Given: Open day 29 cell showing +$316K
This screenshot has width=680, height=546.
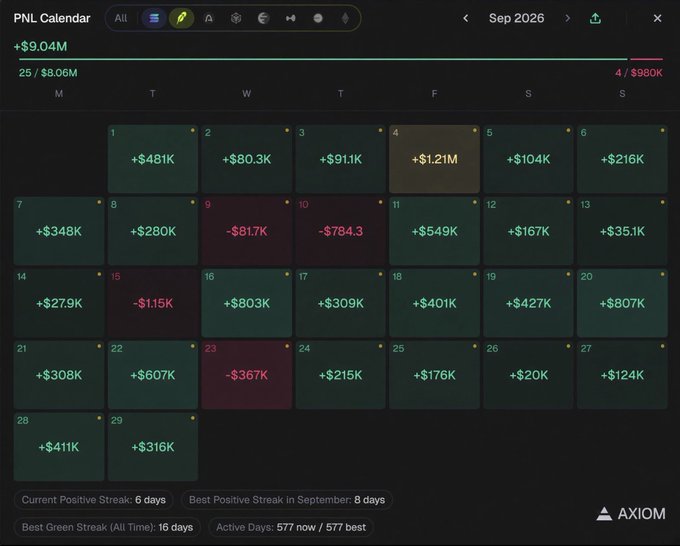Looking at the screenshot, I should click(x=153, y=447).
